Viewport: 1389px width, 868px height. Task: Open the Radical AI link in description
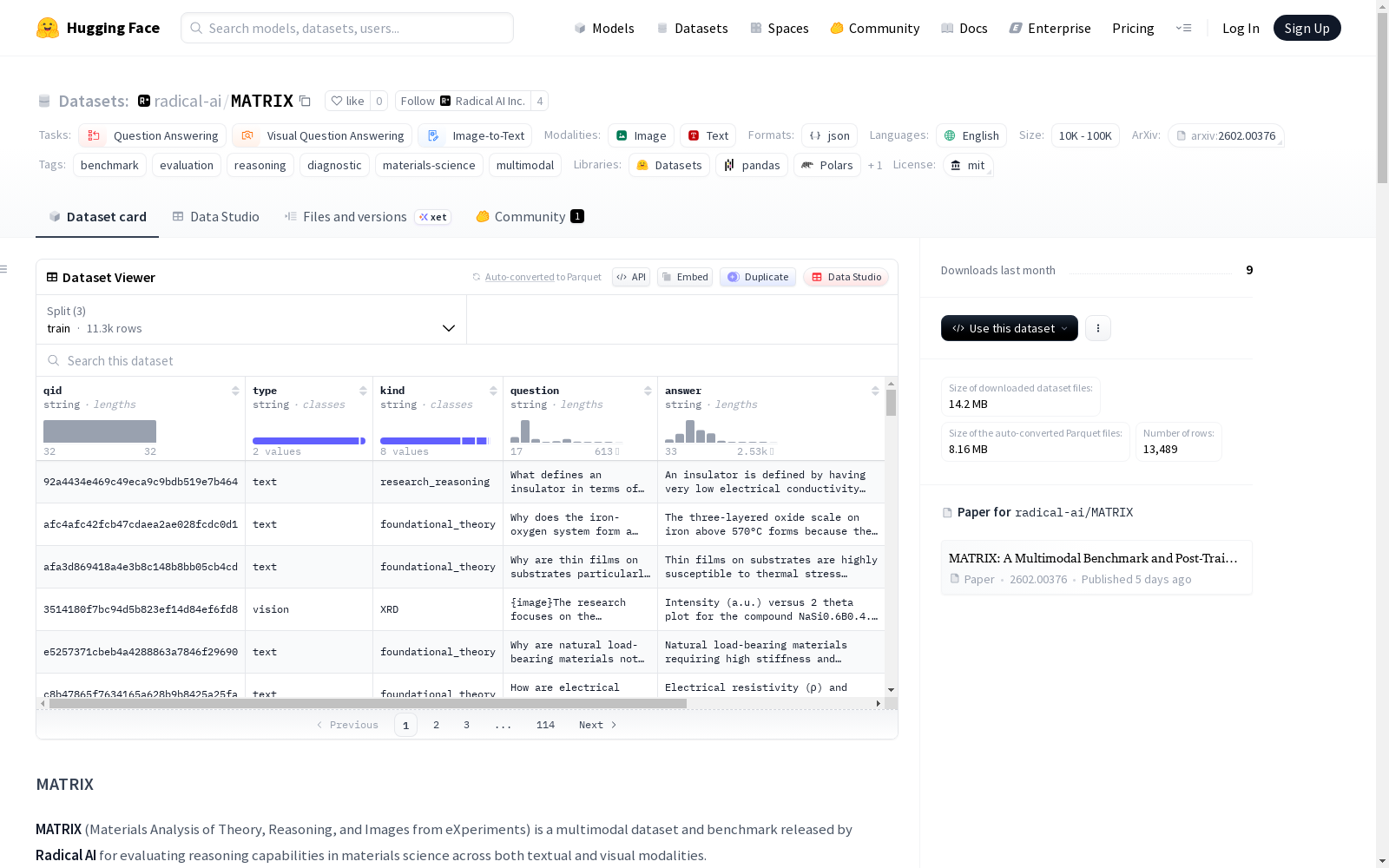pos(66,855)
